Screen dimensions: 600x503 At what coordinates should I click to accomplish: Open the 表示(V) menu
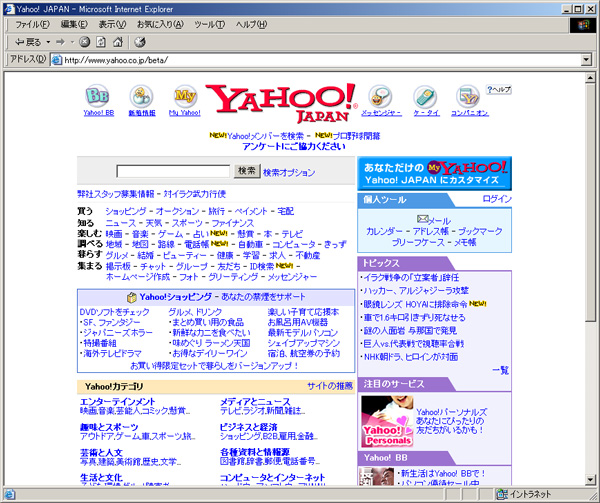(112, 24)
